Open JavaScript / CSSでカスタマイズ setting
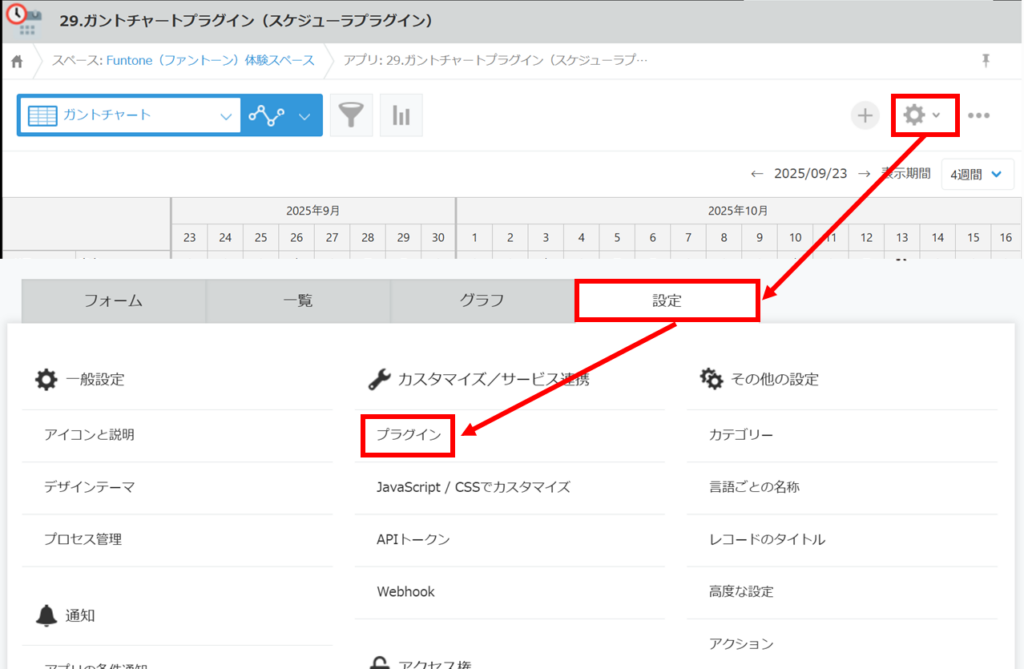Screen dimensions: 1024x669 pos(473,487)
